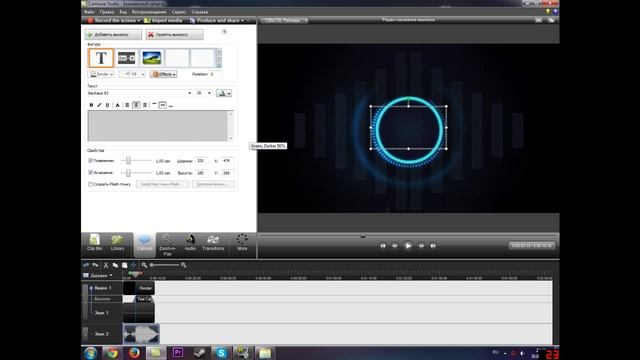640x360 pixels.
Task: Choose the image callout shape thumbnail
Action: click(x=151, y=58)
